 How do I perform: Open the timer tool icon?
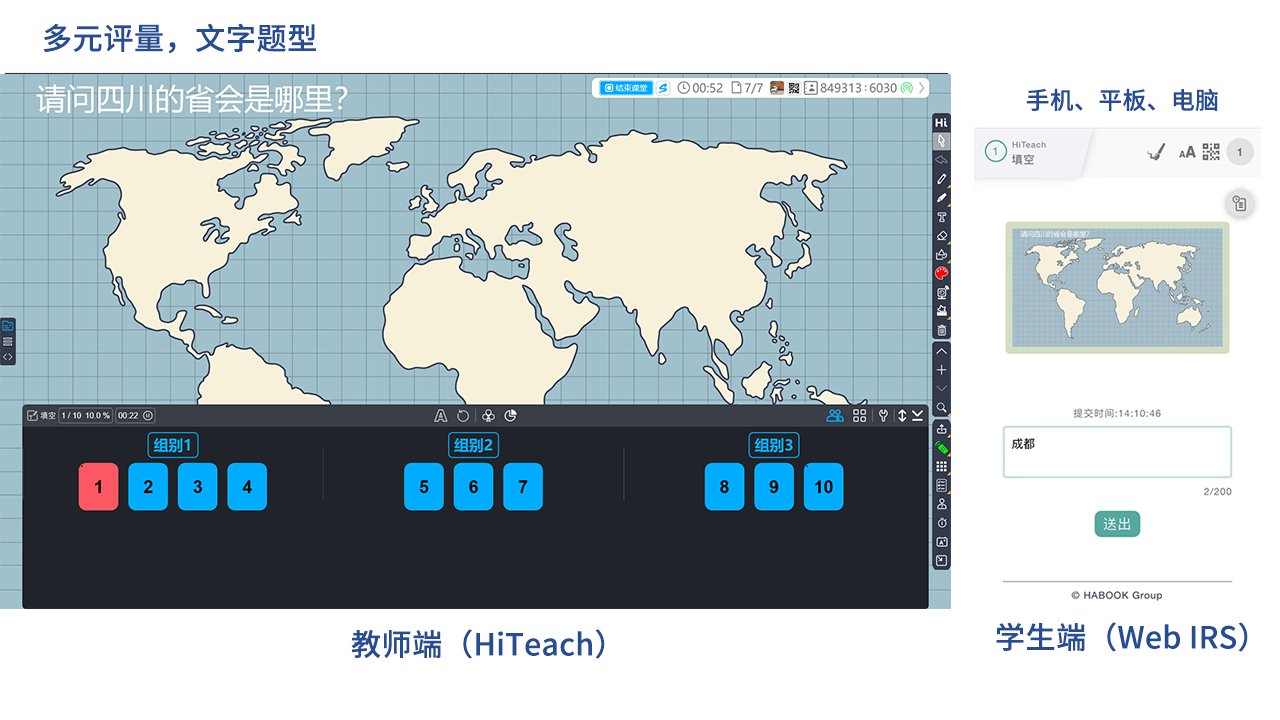pos(941,523)
